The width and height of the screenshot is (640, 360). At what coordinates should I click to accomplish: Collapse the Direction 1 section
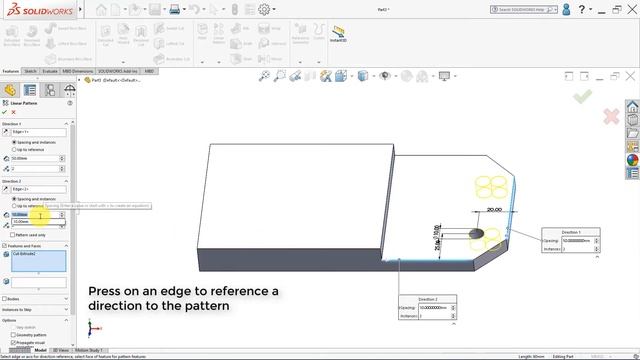pyautogui.click(x=66, y=124)
